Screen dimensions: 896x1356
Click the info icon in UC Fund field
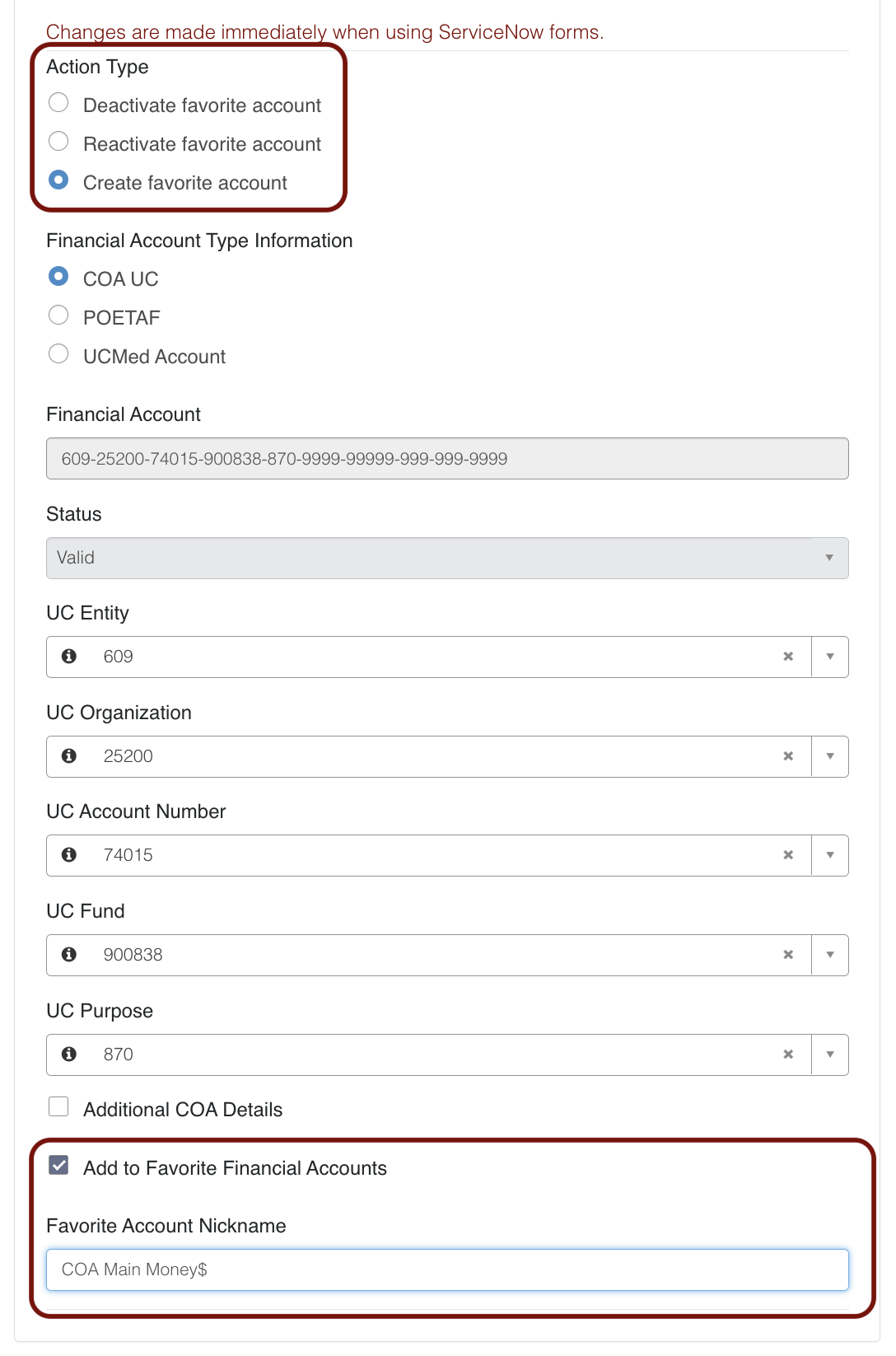69,955
